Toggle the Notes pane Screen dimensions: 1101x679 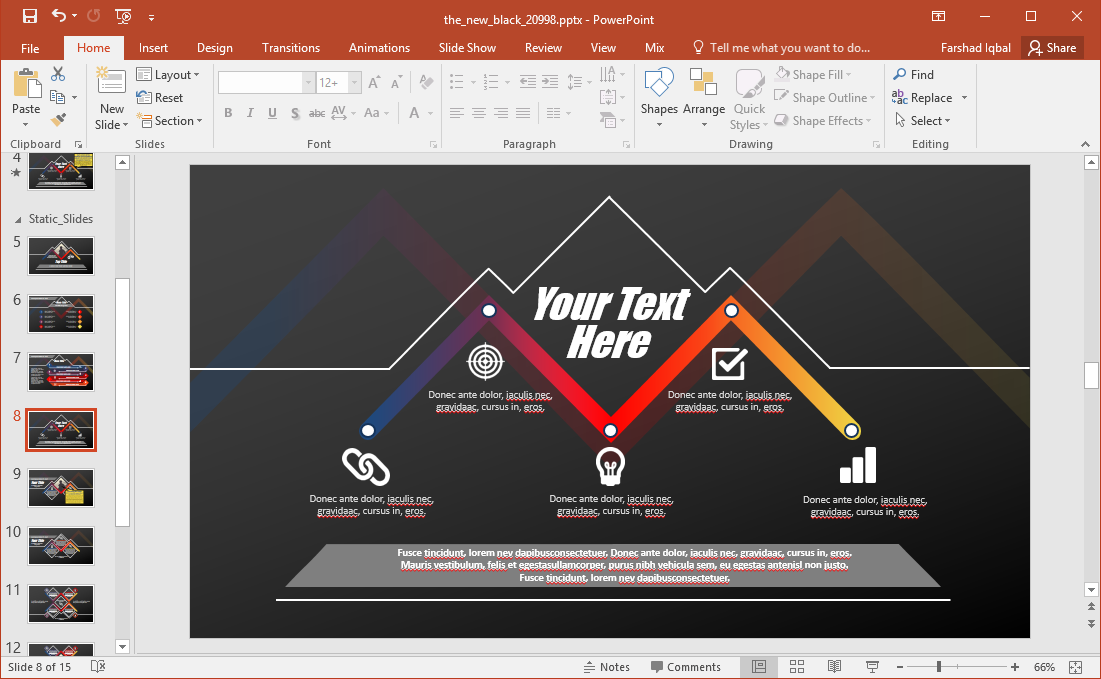(x=607, y=667)
